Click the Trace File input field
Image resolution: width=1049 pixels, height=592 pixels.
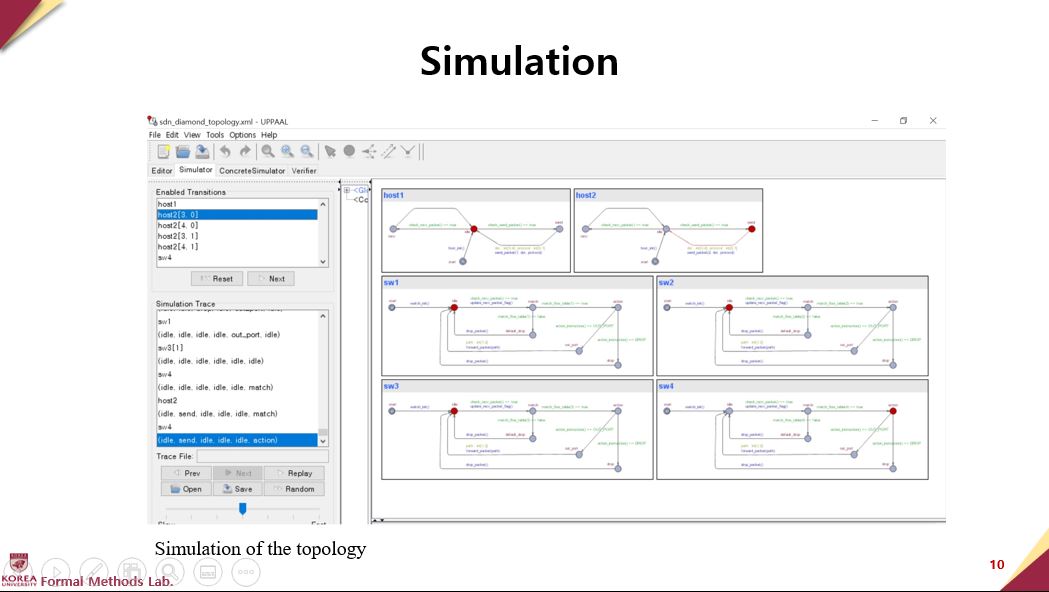[x=261, y=457]
